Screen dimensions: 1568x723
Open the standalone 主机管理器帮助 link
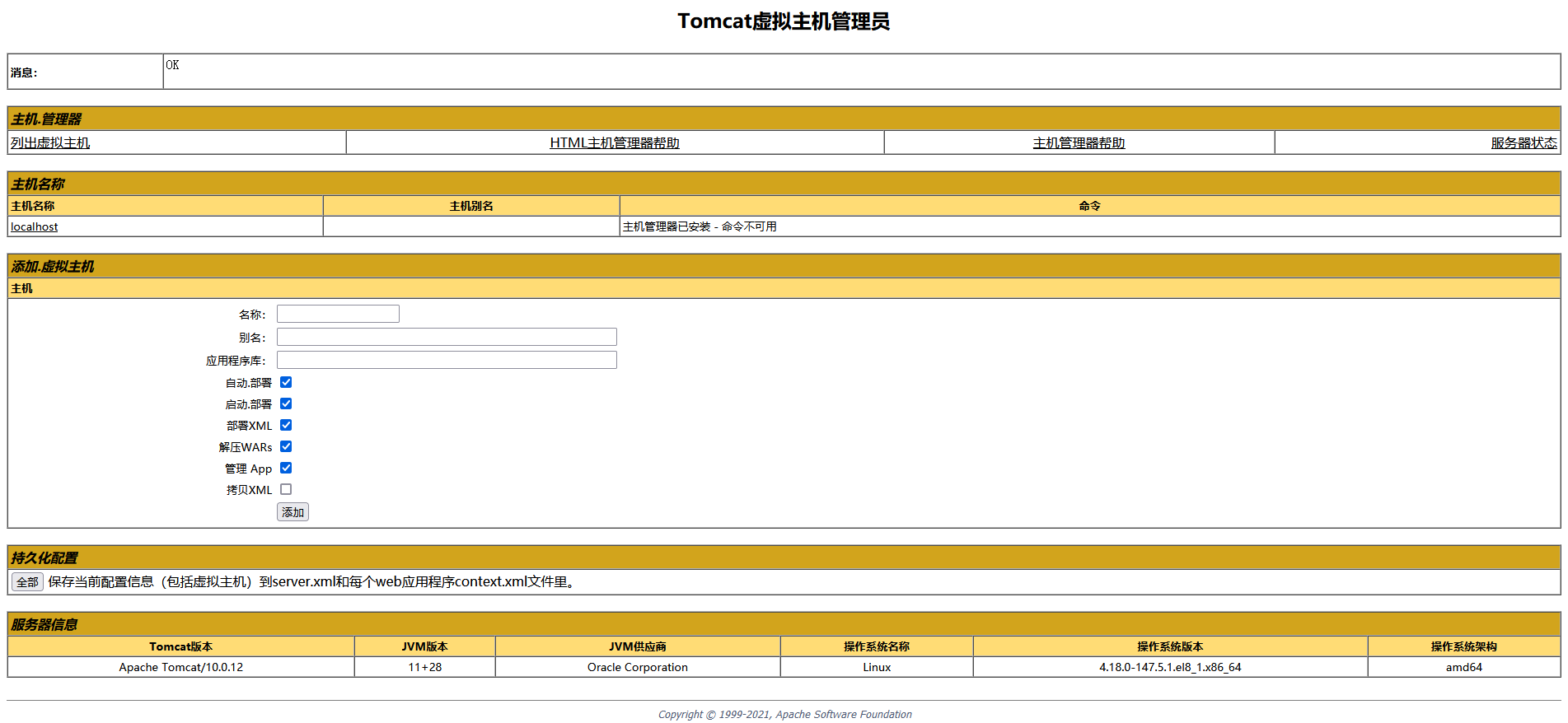[x=1079, y=142]
